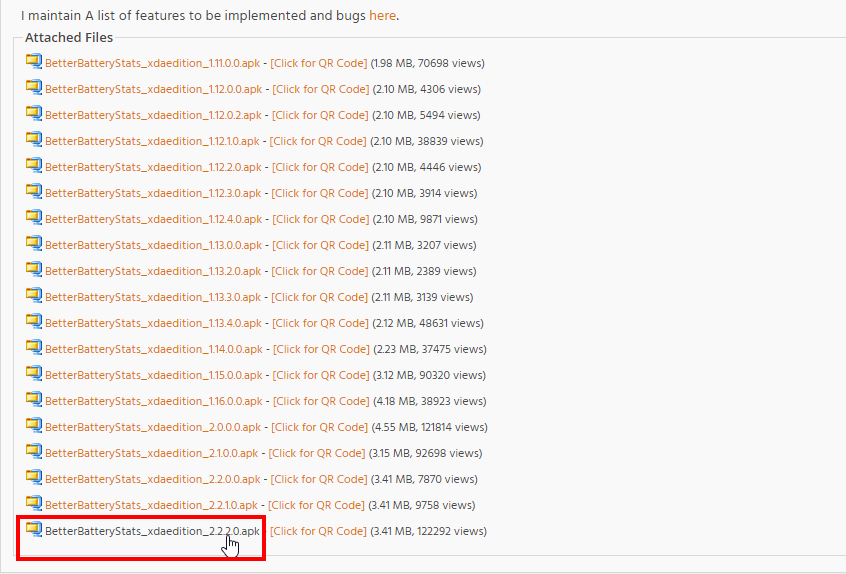The width and height of the screenshot is (846, 574).
Task: Click the file icon beside the 1.12.3.0 apk
Action: (x=34, y=191)
